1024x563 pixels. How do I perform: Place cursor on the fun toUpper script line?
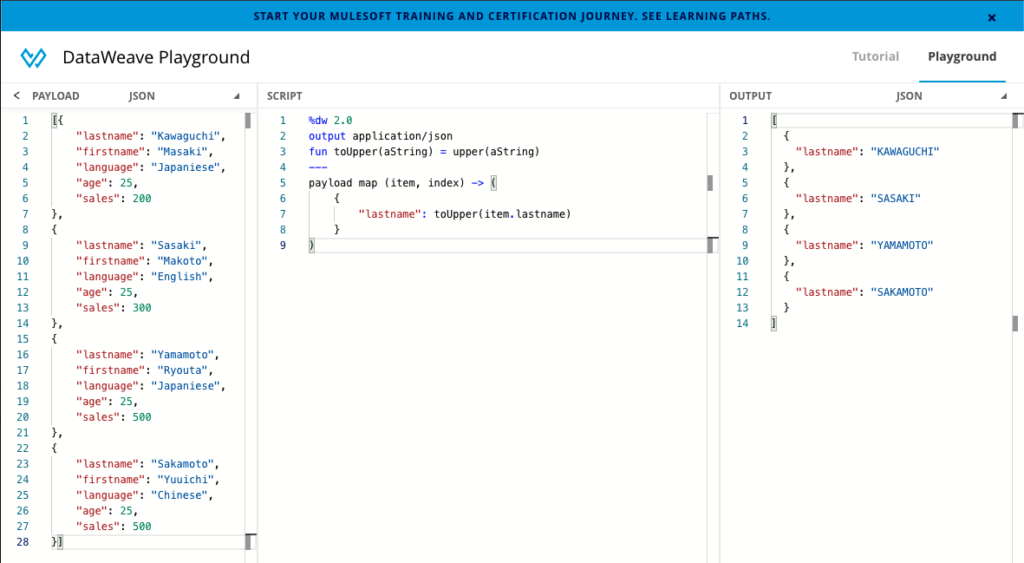(424, 152)
